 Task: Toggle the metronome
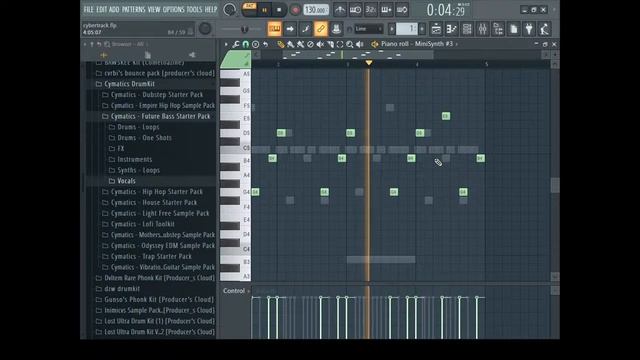pos(340,10)
